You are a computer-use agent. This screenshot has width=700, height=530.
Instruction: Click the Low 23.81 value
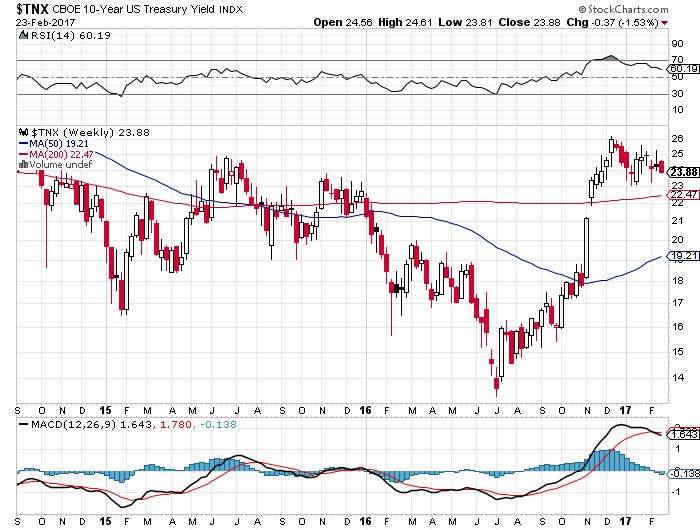465,22
